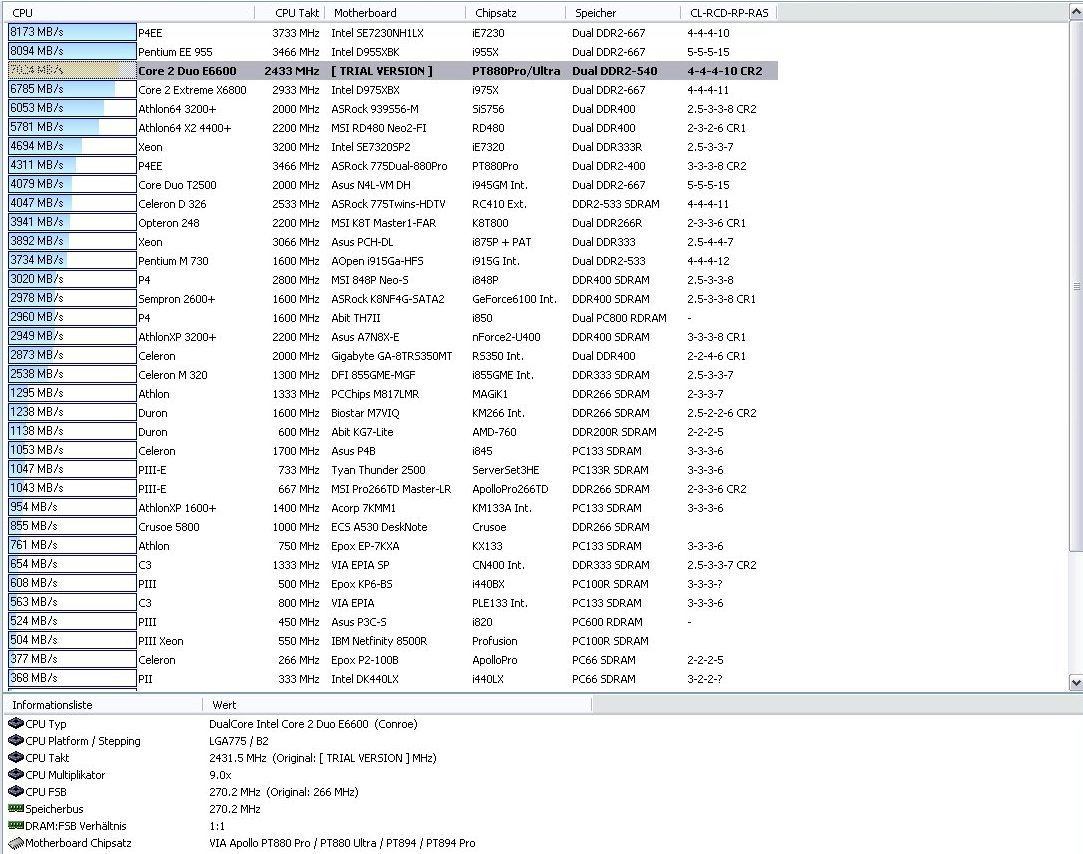Select the Pentium EE 955 row
This screenshot has height=854, width=1083.
click(x=392, y=52)
